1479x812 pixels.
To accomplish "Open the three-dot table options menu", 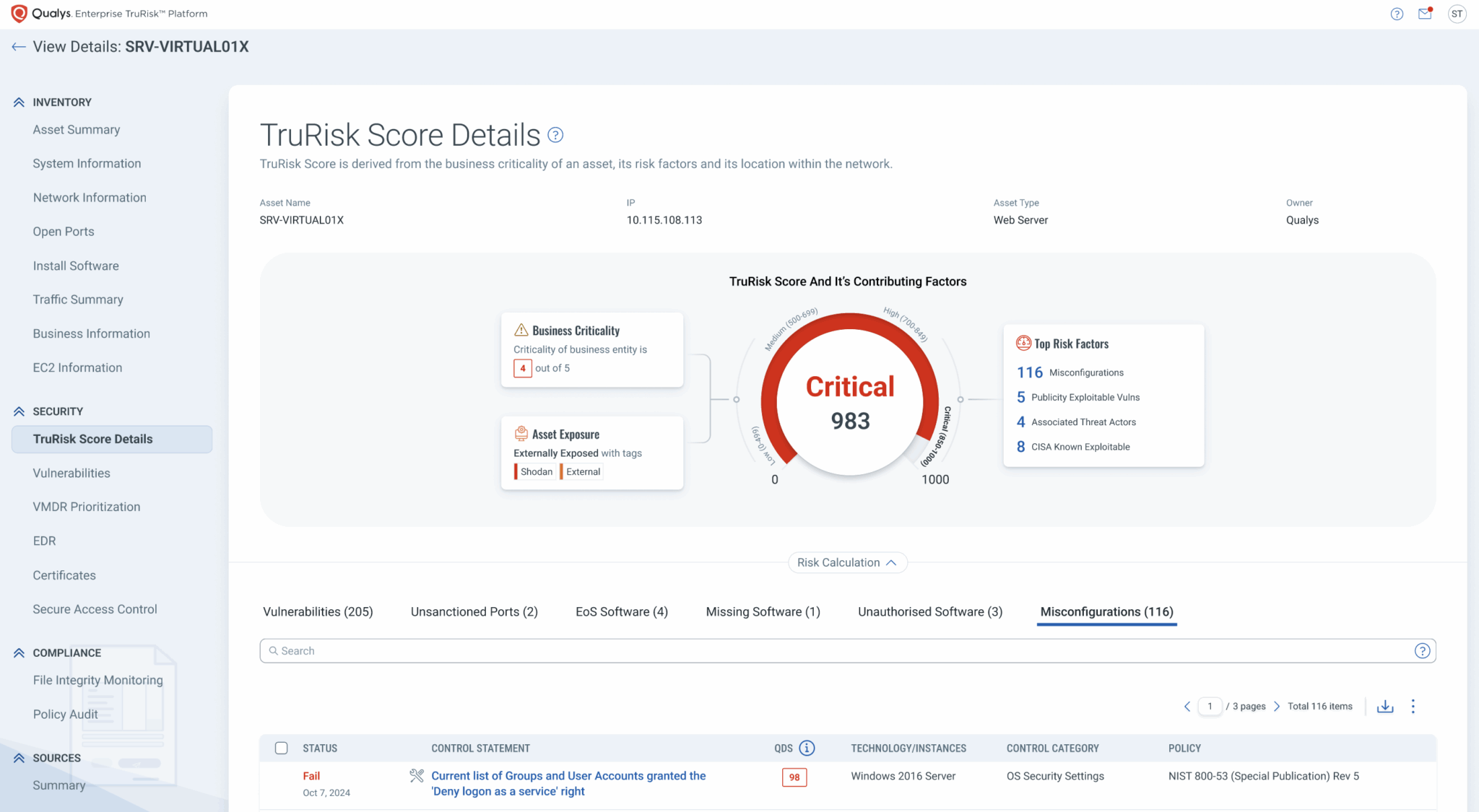I will click(1413, 707).
